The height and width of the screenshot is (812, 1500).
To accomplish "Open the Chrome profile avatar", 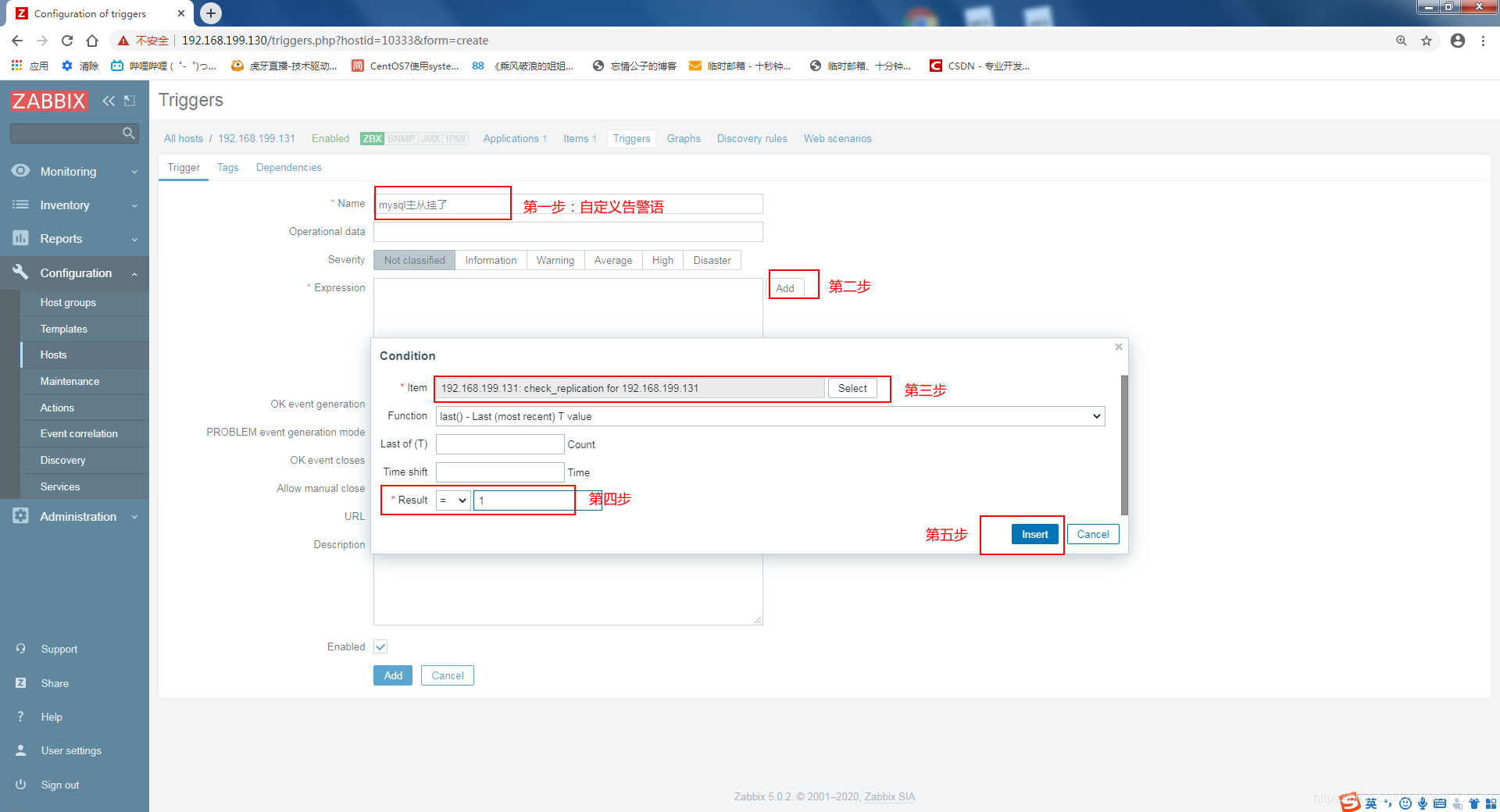I will coord(1458,41).
